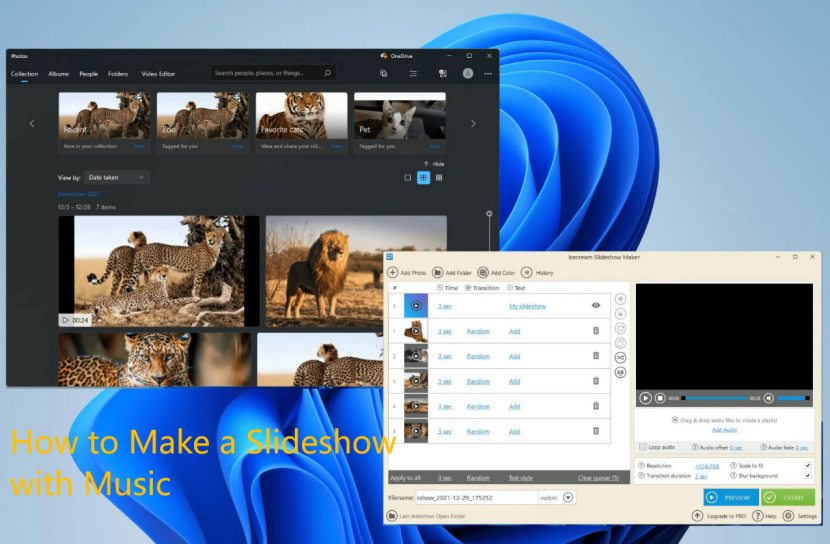Image resolution: width=830 pixels, height=544 pixels.
Task: Click the preview volume slider
Action: pos(793,398)
